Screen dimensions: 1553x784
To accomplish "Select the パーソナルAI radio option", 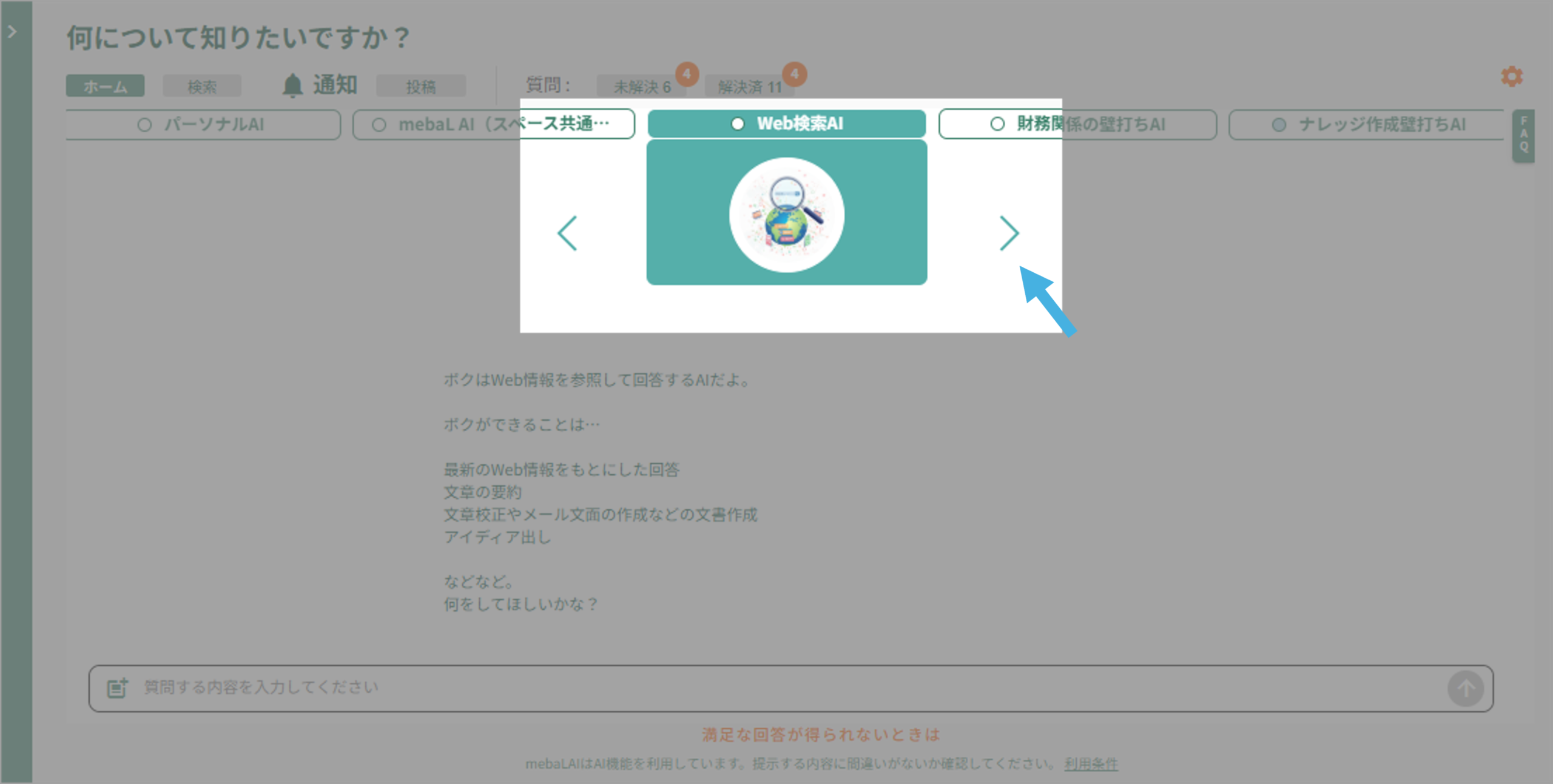I will pos(144,125).
